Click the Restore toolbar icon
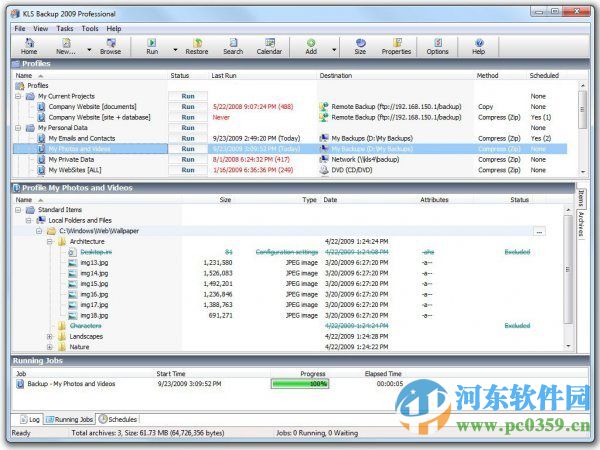 197,46
